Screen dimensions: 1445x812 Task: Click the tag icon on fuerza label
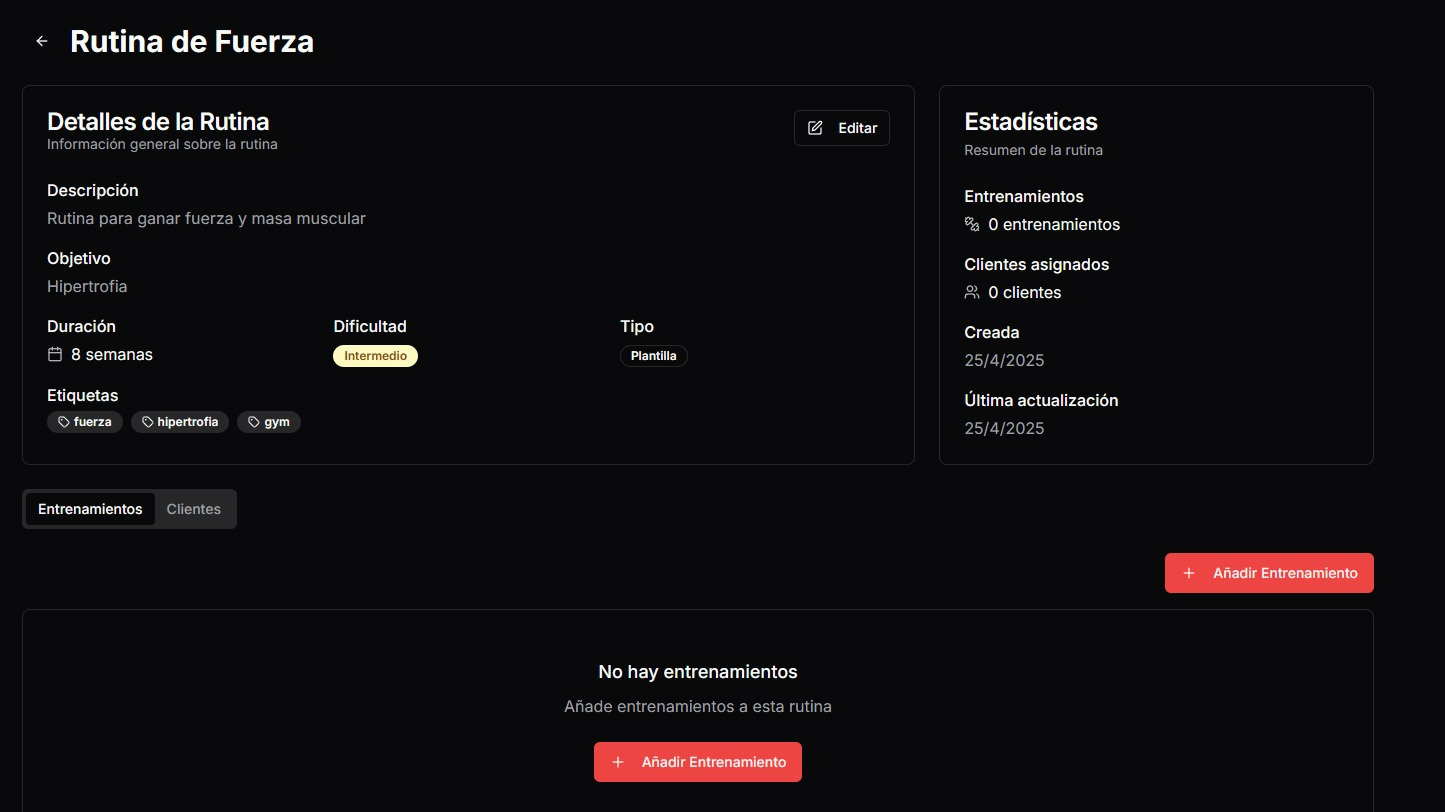(x=63, y=422)
